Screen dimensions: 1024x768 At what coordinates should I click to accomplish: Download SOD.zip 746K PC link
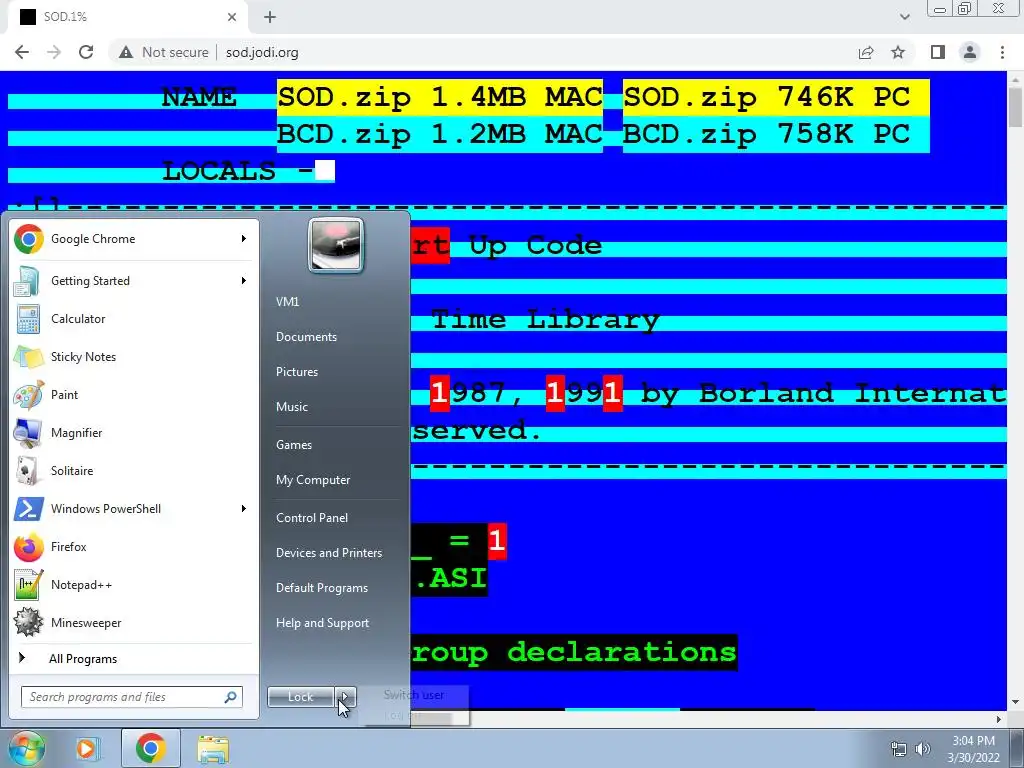tap(776, 97)
